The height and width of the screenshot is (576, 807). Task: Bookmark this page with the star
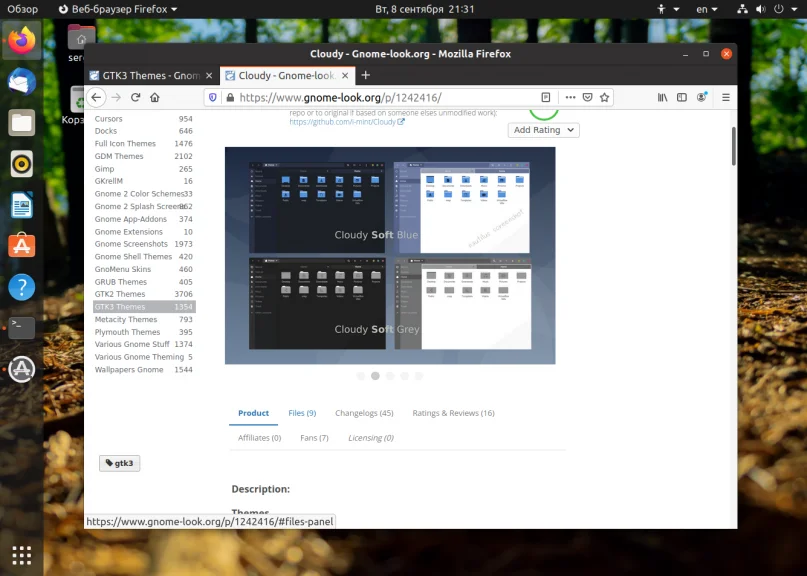point(604,97)
